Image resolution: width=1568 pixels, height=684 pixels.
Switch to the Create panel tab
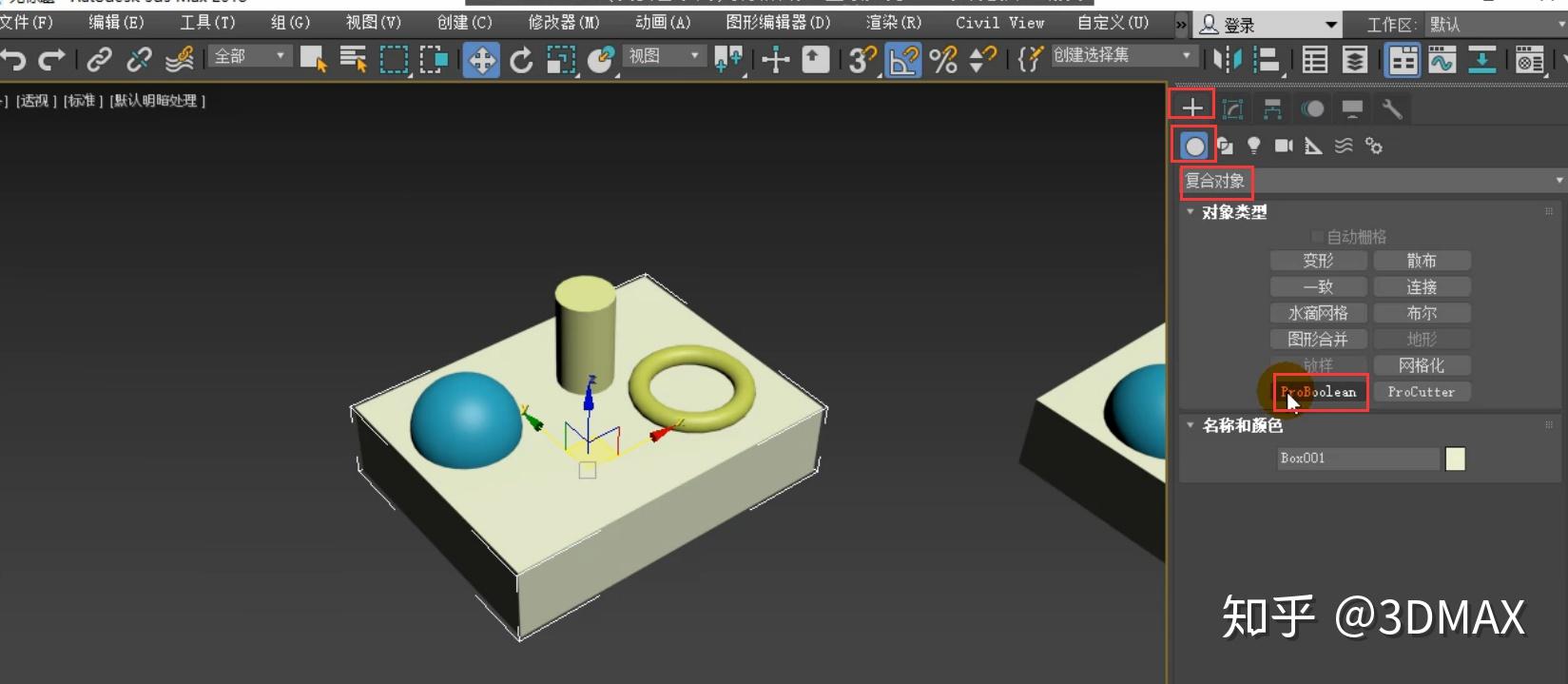(x=1192, y=108)
